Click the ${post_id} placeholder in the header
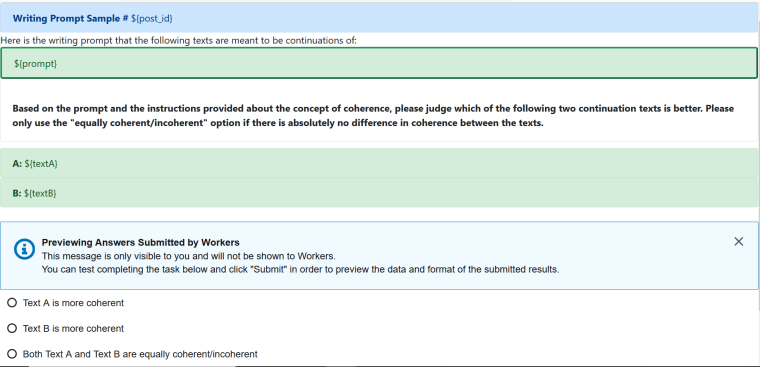Image resolution: width=760 pixels, height=367 pixels. click(x=152, y=18)
